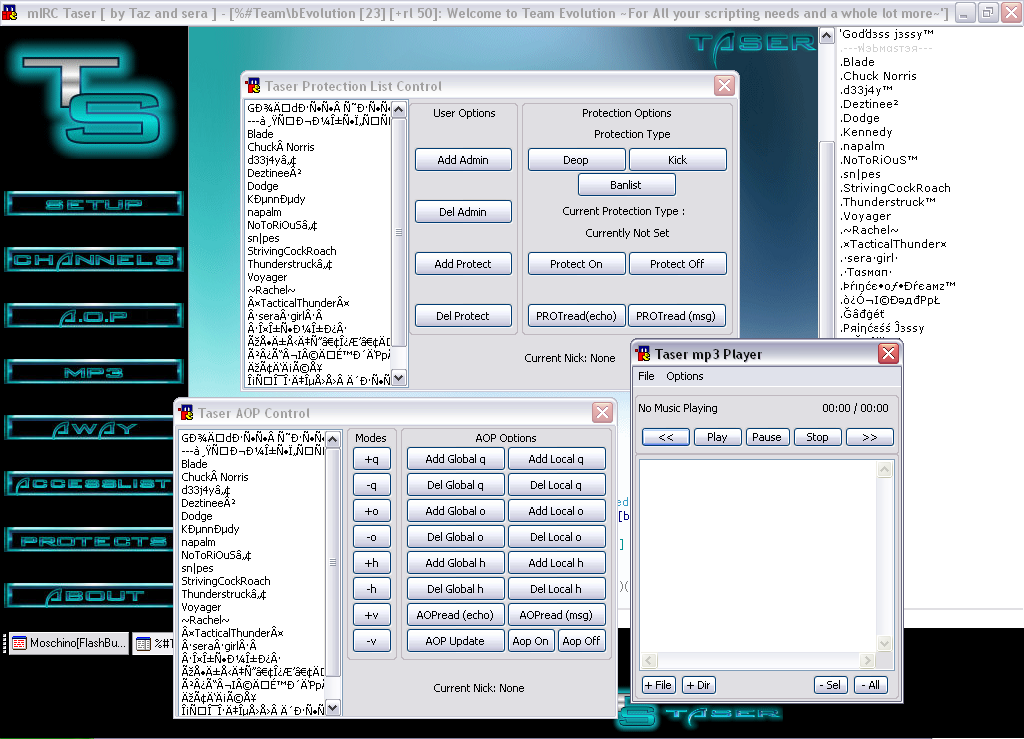This screenshot has height=739, width=1024.
Task: Click Pause in the mp3 Player
Action: point(767,437)
